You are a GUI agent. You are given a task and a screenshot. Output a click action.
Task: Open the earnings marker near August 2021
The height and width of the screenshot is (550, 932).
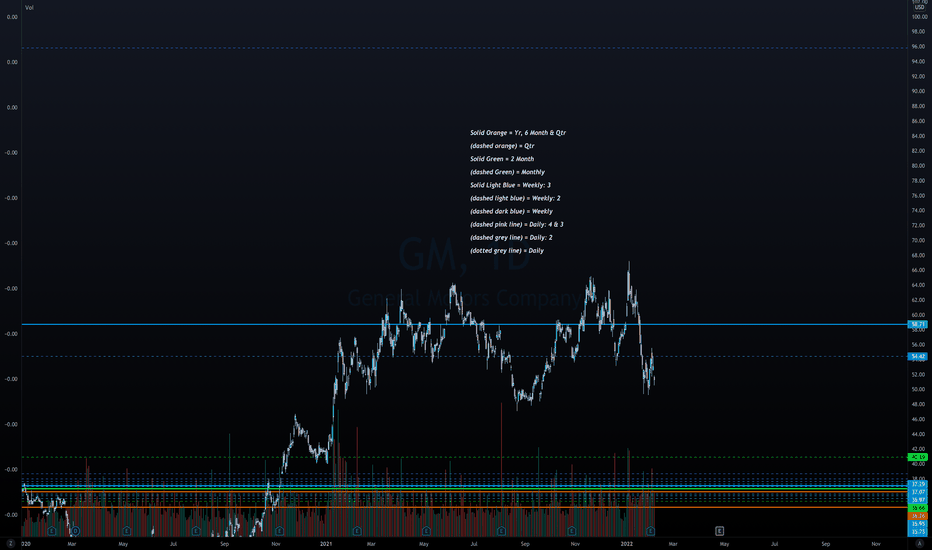point(501,530)
